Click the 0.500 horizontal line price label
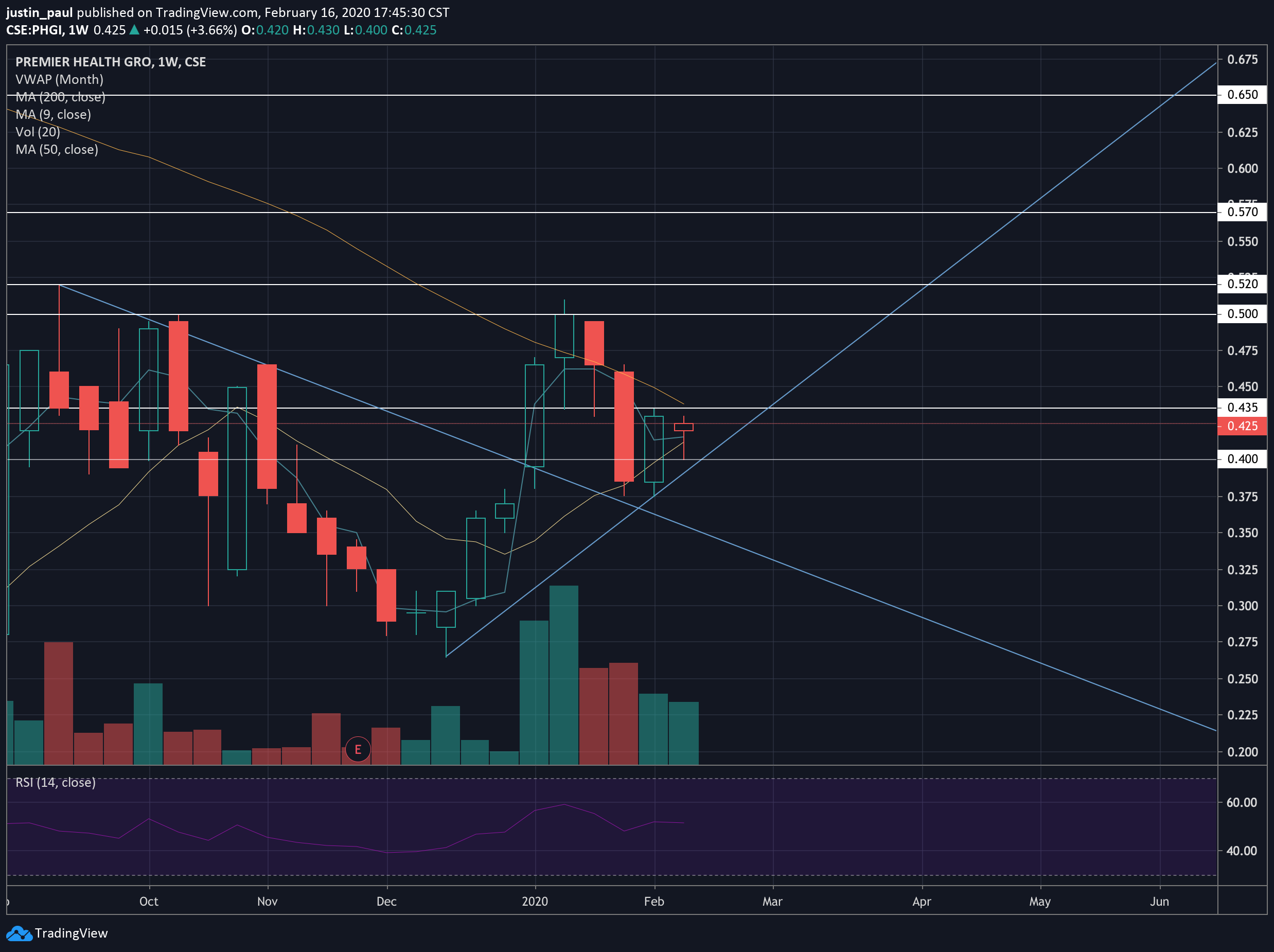Screen dimensions: 1274x952 coord(1242,314)
